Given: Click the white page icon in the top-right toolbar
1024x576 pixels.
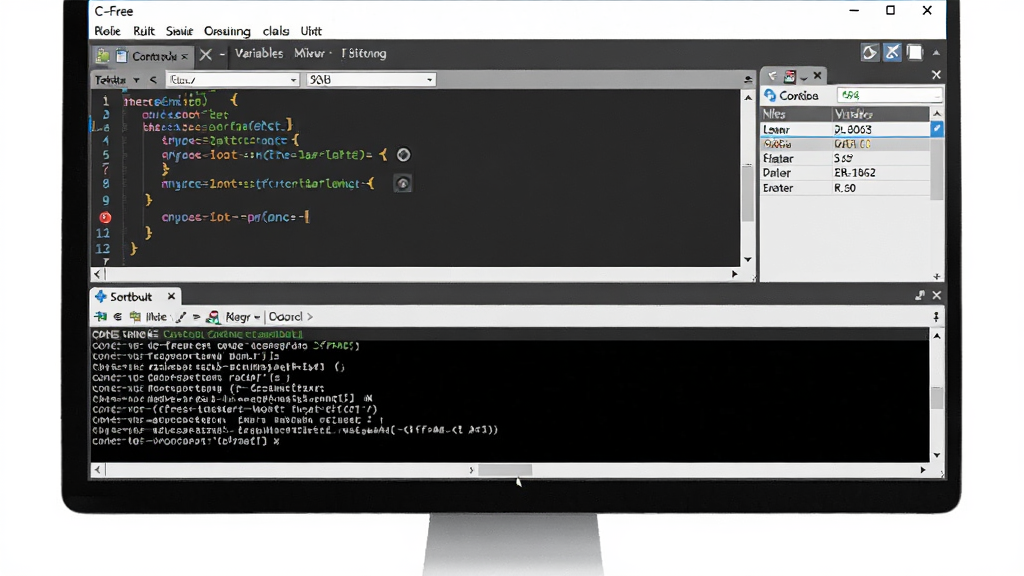Looking at the screenshot, I should coord(915,53).
